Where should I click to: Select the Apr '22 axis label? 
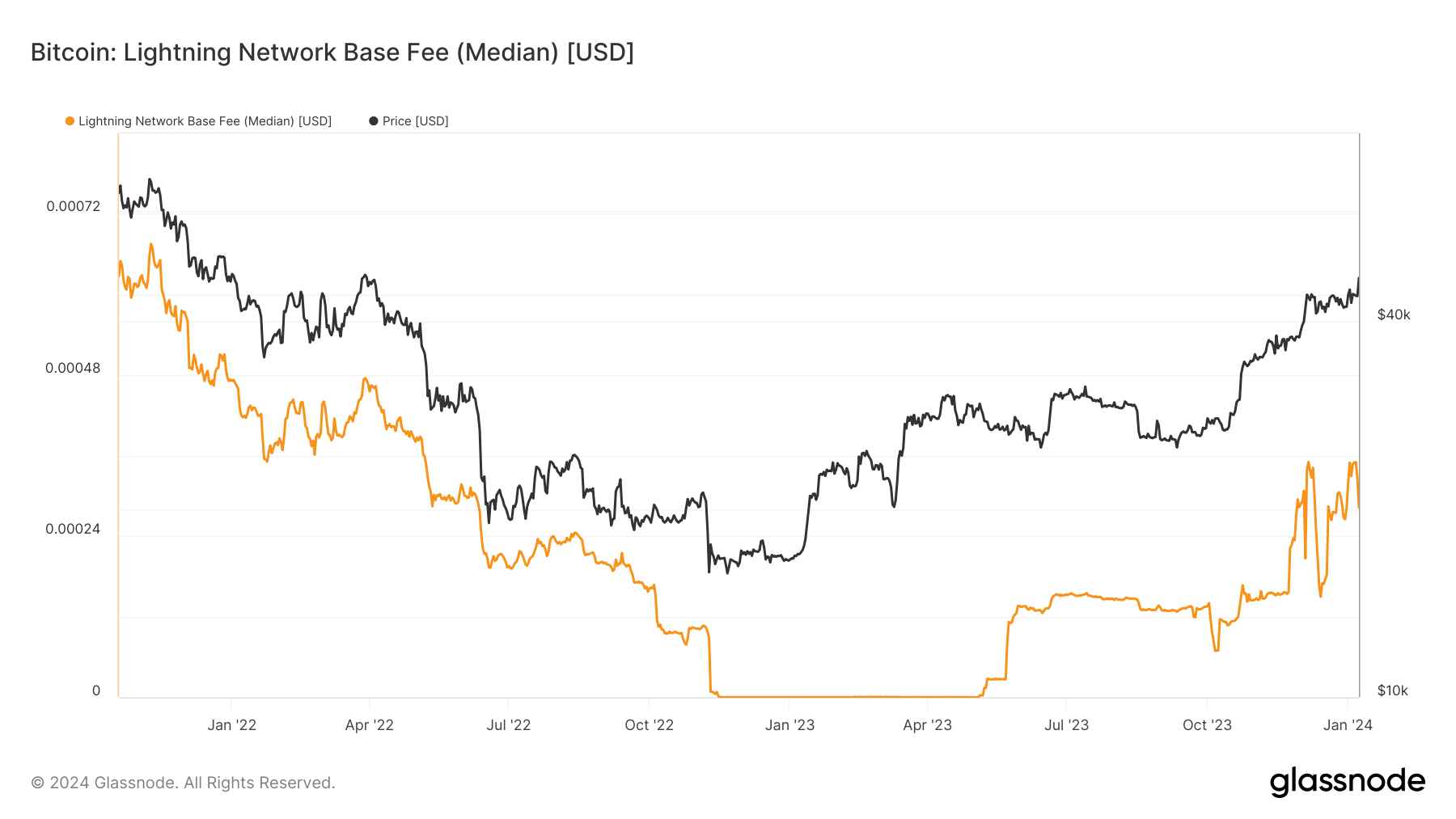(x=370, y=725)
